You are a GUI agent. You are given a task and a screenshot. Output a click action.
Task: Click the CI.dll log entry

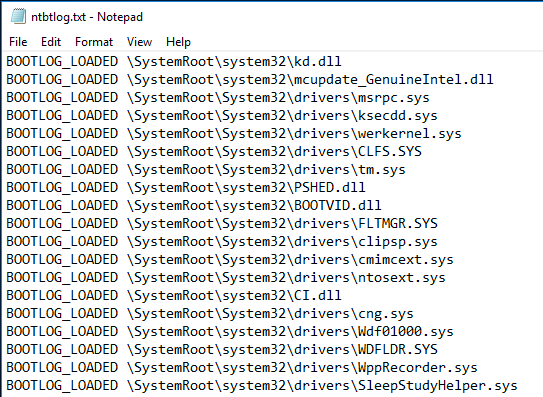[174, 295]
